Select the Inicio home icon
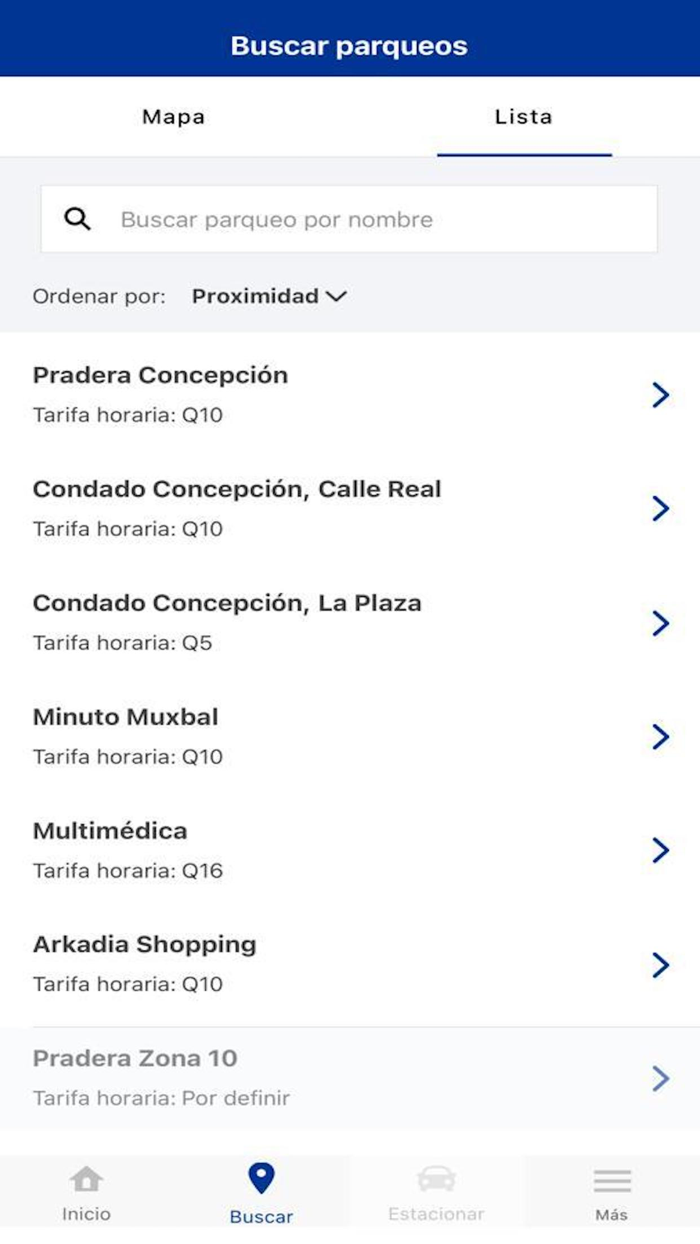Viewport: 700px width, 1244px height. (86, 1184)
